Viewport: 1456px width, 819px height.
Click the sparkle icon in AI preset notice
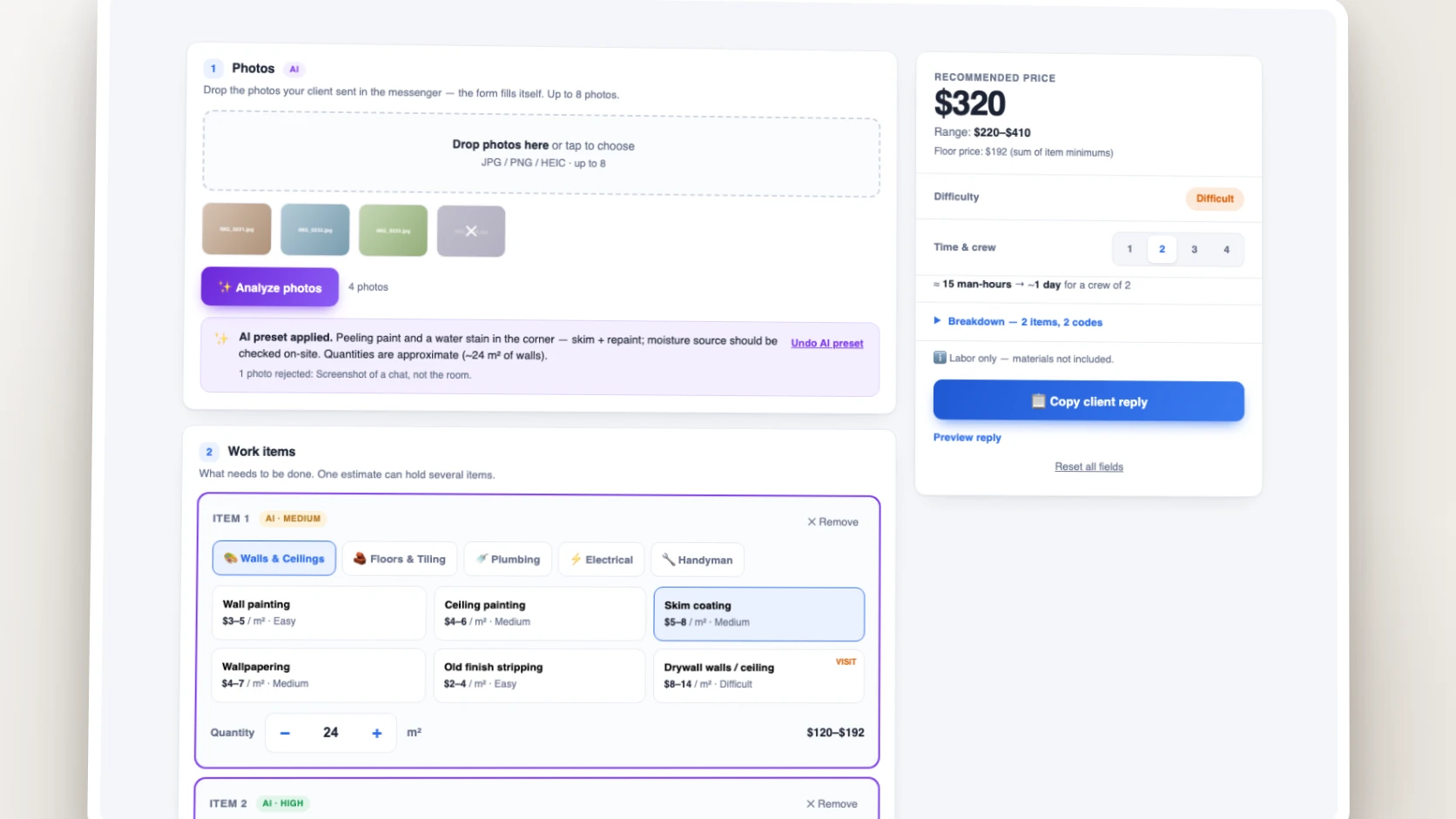tap(221, 339)
